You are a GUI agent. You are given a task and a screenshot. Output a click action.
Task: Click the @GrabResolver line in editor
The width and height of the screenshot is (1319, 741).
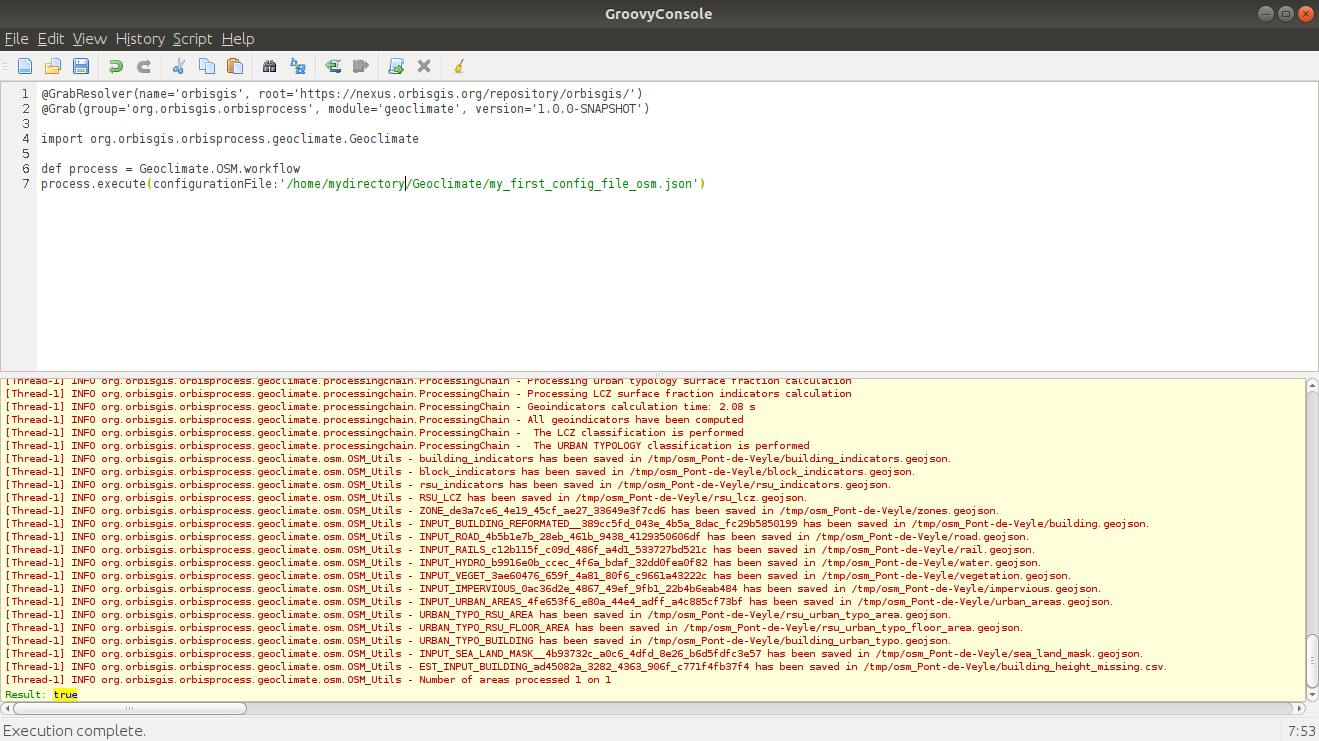(x=341, y=93)
